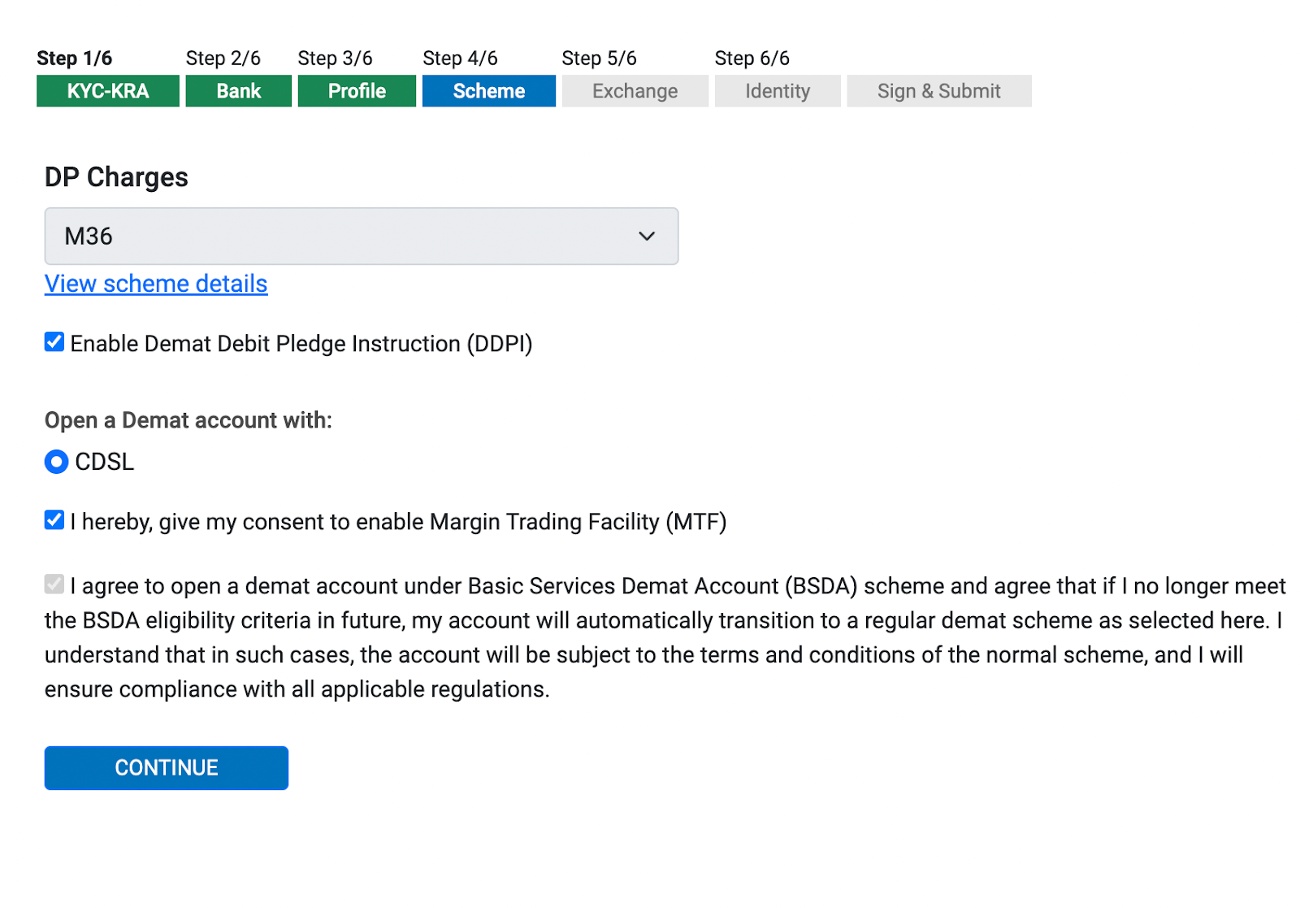
Task: Open the Sign & Submit step tab
Action: [x=939, y=91]
